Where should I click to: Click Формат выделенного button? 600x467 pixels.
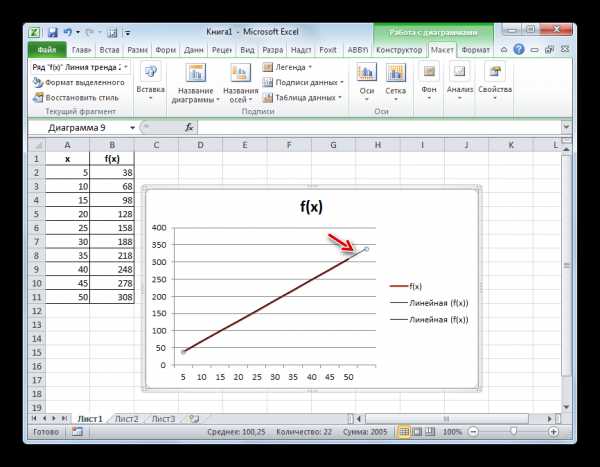click(79, 82)
